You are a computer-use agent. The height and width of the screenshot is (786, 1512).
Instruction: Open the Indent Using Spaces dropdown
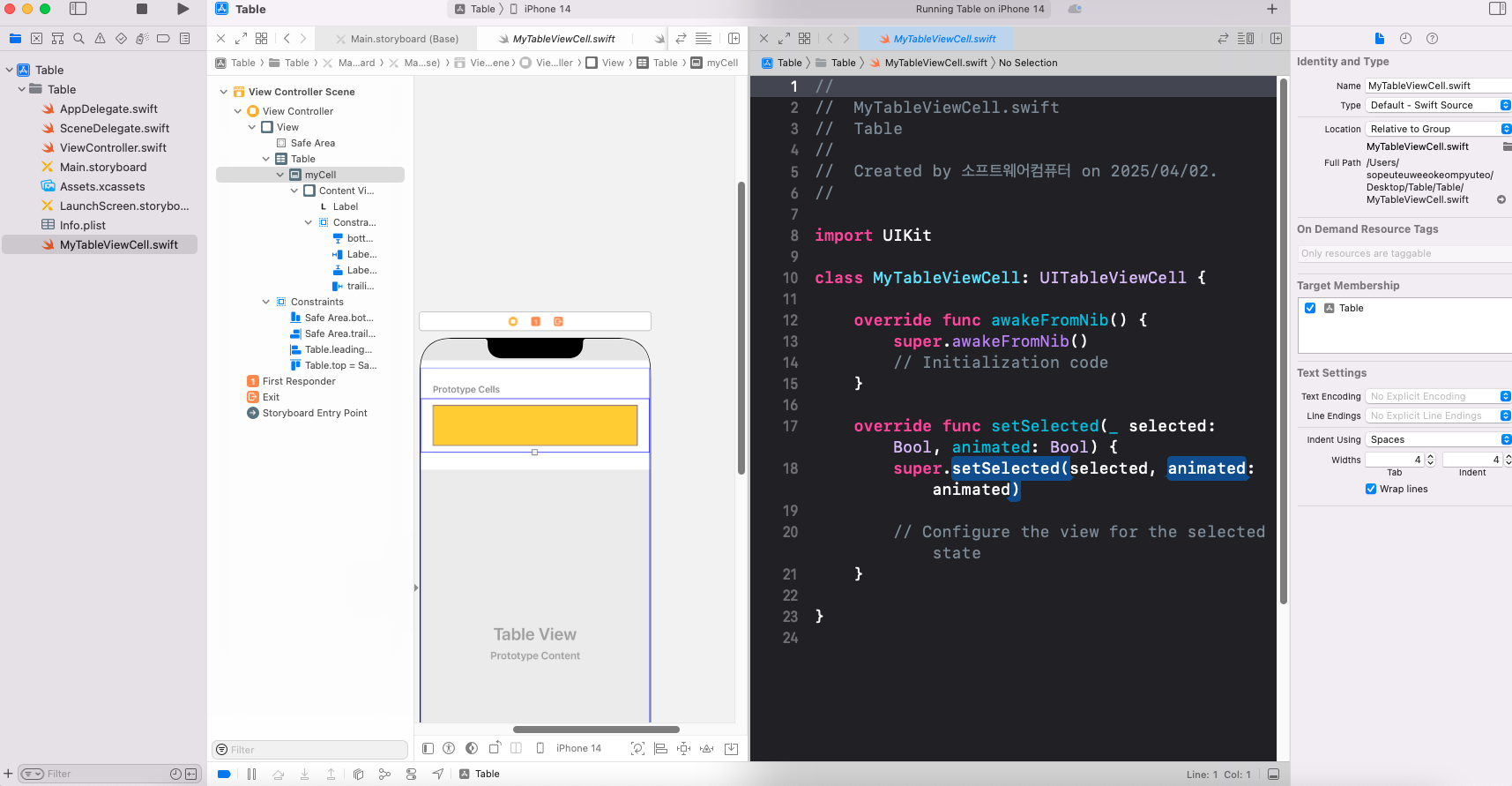pyautogui.click(x=1439, y=439)
